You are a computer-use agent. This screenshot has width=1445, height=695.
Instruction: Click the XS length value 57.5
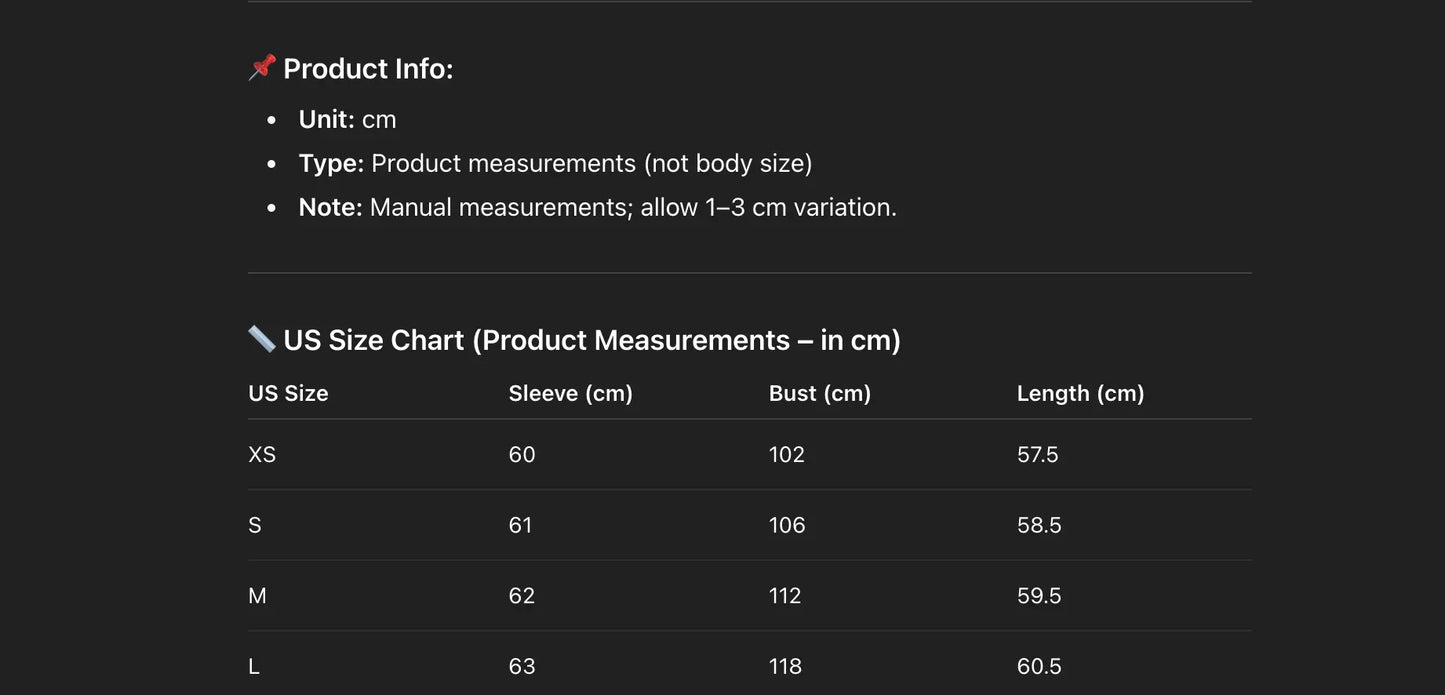(x=1037, y=455)
